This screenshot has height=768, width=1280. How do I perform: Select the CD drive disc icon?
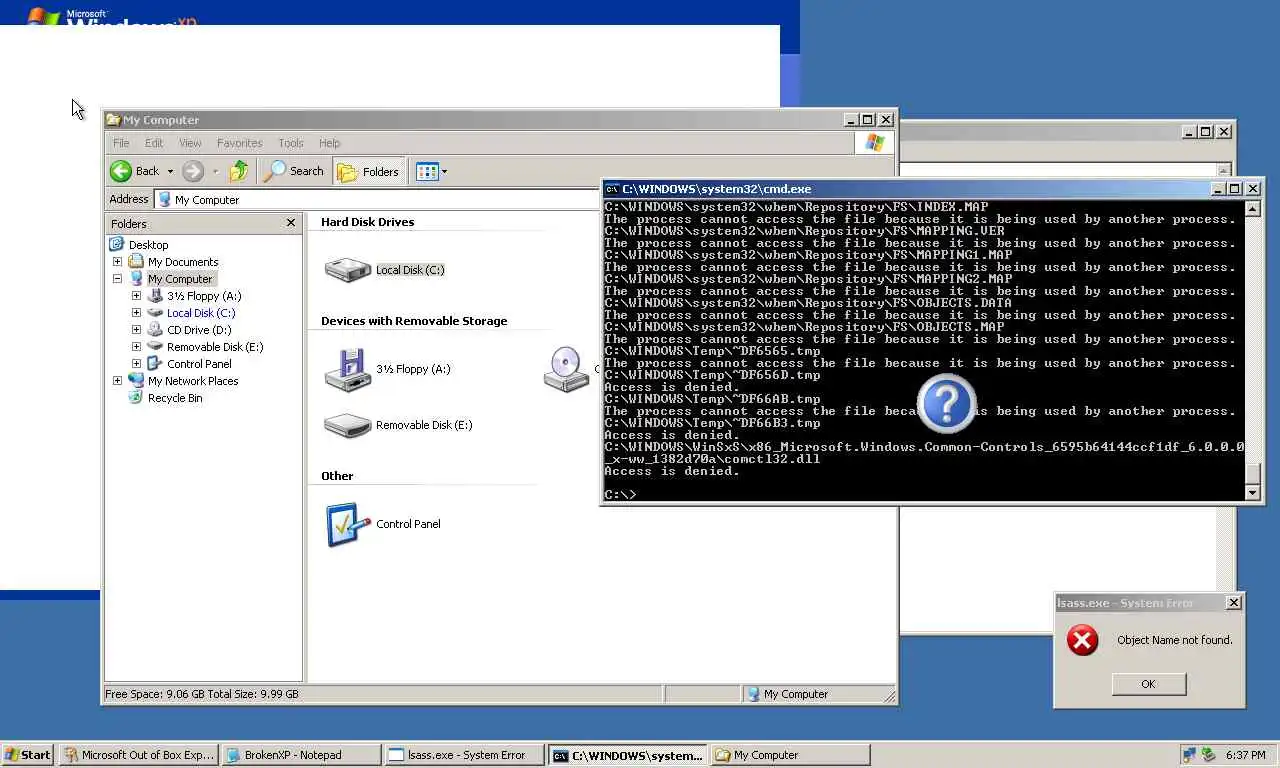click(566, 369)
